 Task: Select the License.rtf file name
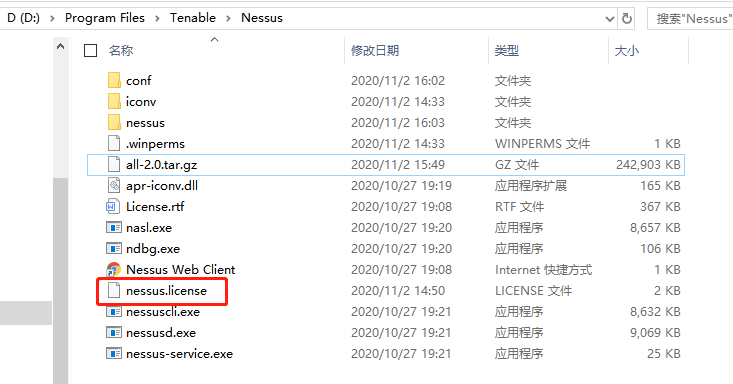pyautogui.click(x=155, y=206)
